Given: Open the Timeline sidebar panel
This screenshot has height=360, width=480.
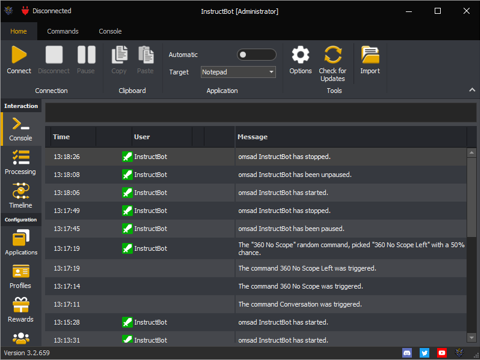Looking at the screenshot, I should [21, 196].
